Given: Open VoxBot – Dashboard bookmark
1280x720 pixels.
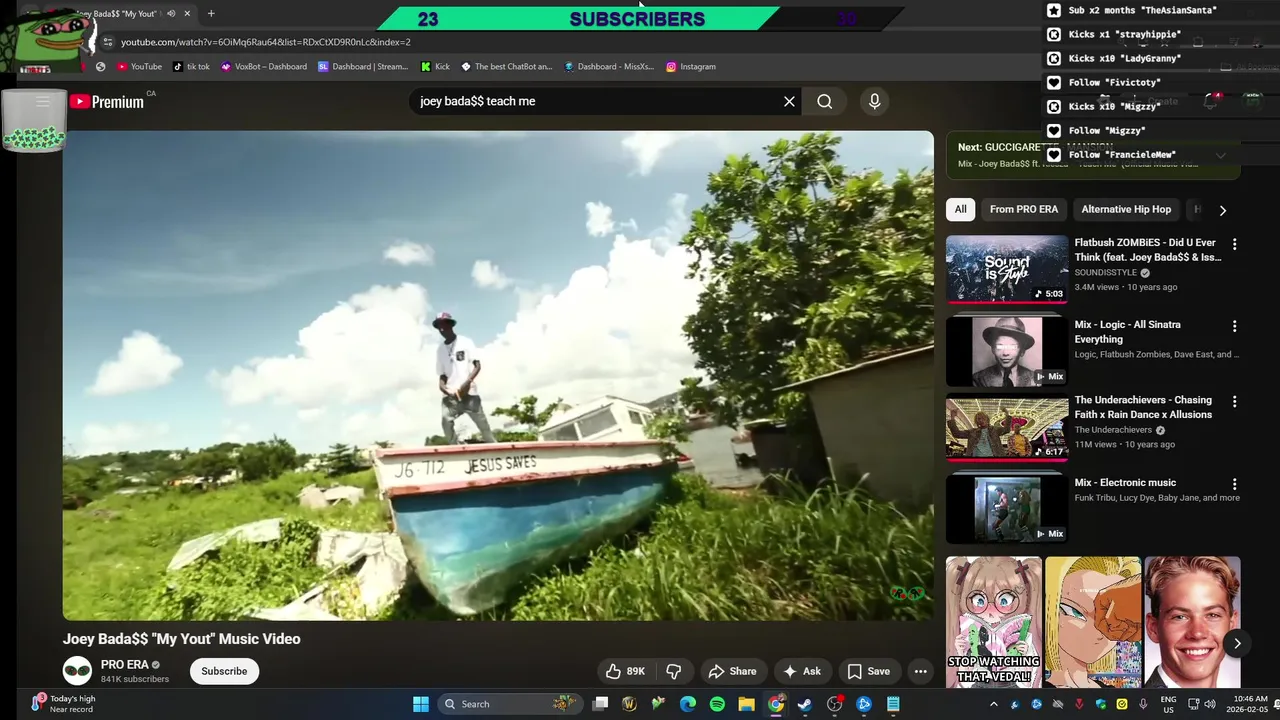Looking at the screenshot, I should pos(263,66).
